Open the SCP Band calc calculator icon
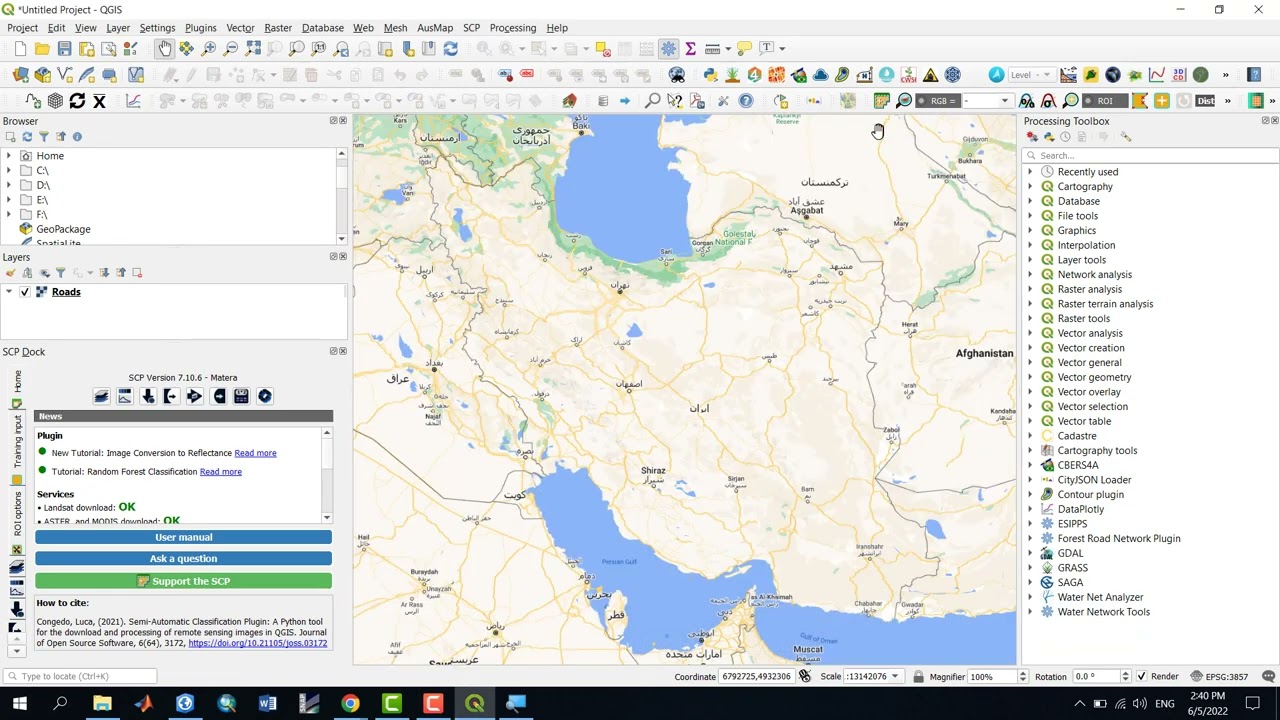 tap(241, 397)
